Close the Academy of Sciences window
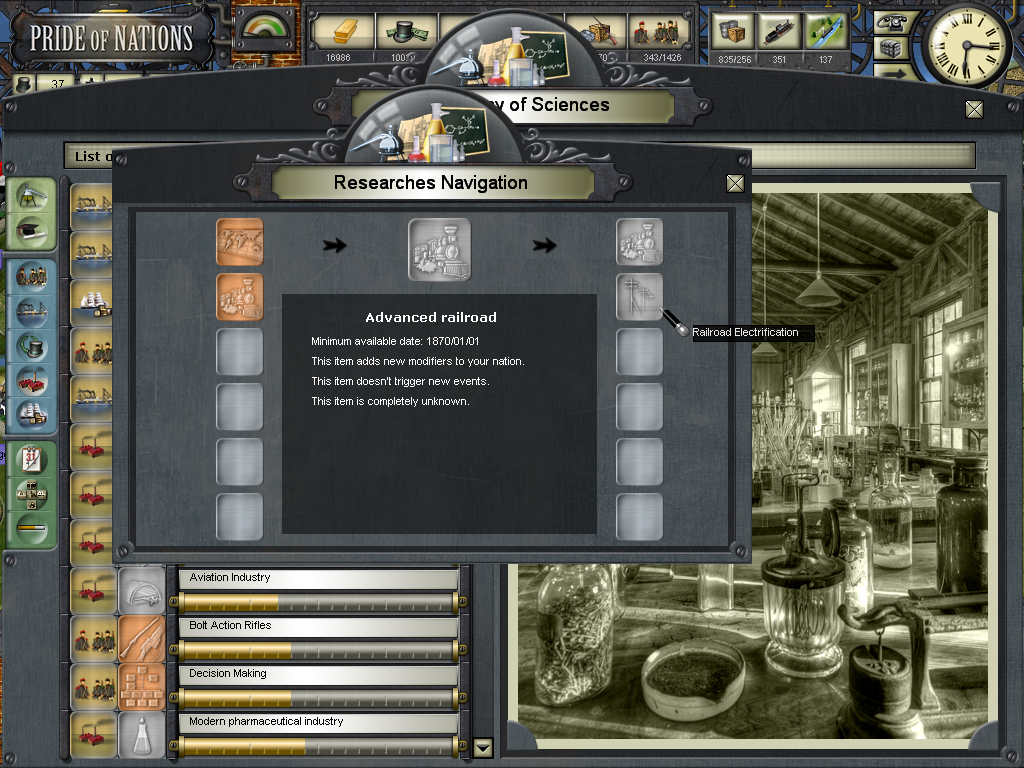1024x768 pixels. (974, 109)
